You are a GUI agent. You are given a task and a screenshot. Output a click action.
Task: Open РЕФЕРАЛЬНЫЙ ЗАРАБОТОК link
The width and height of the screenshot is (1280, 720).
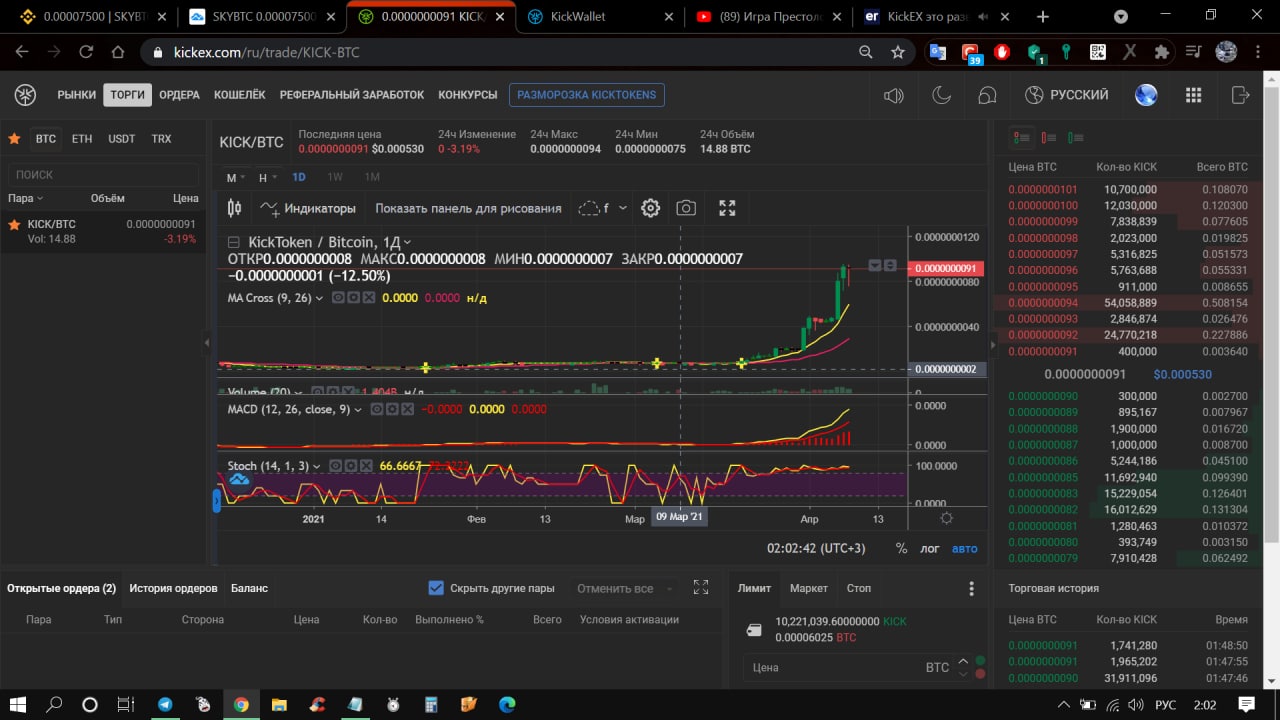click(352, 95)
